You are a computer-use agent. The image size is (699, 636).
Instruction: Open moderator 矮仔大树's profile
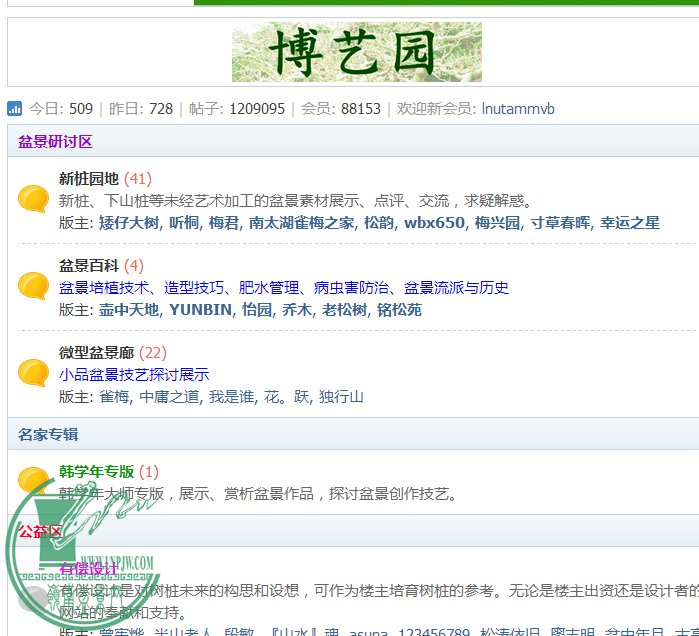tap(128, 223)
